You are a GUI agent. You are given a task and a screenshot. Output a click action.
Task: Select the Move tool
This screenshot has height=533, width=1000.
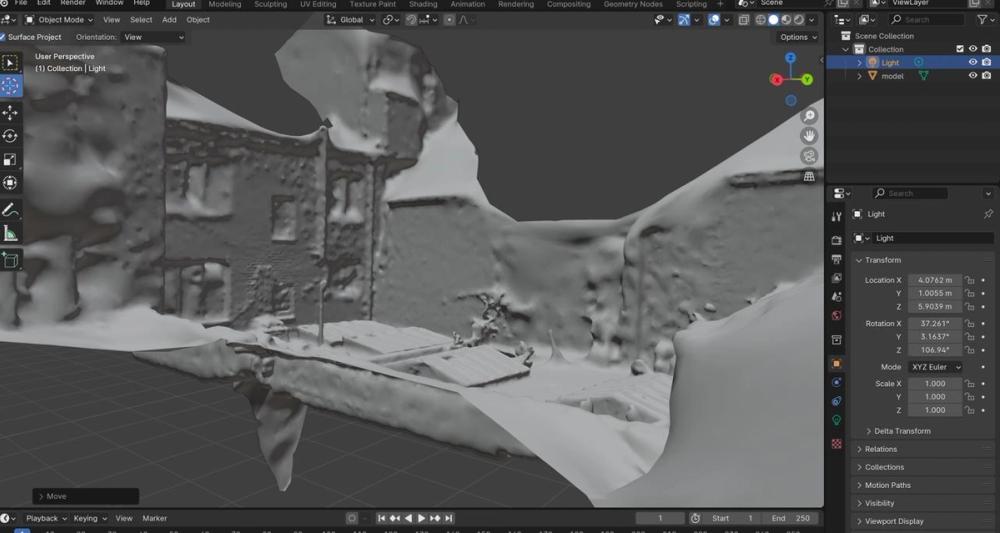(x=10, y=113)
